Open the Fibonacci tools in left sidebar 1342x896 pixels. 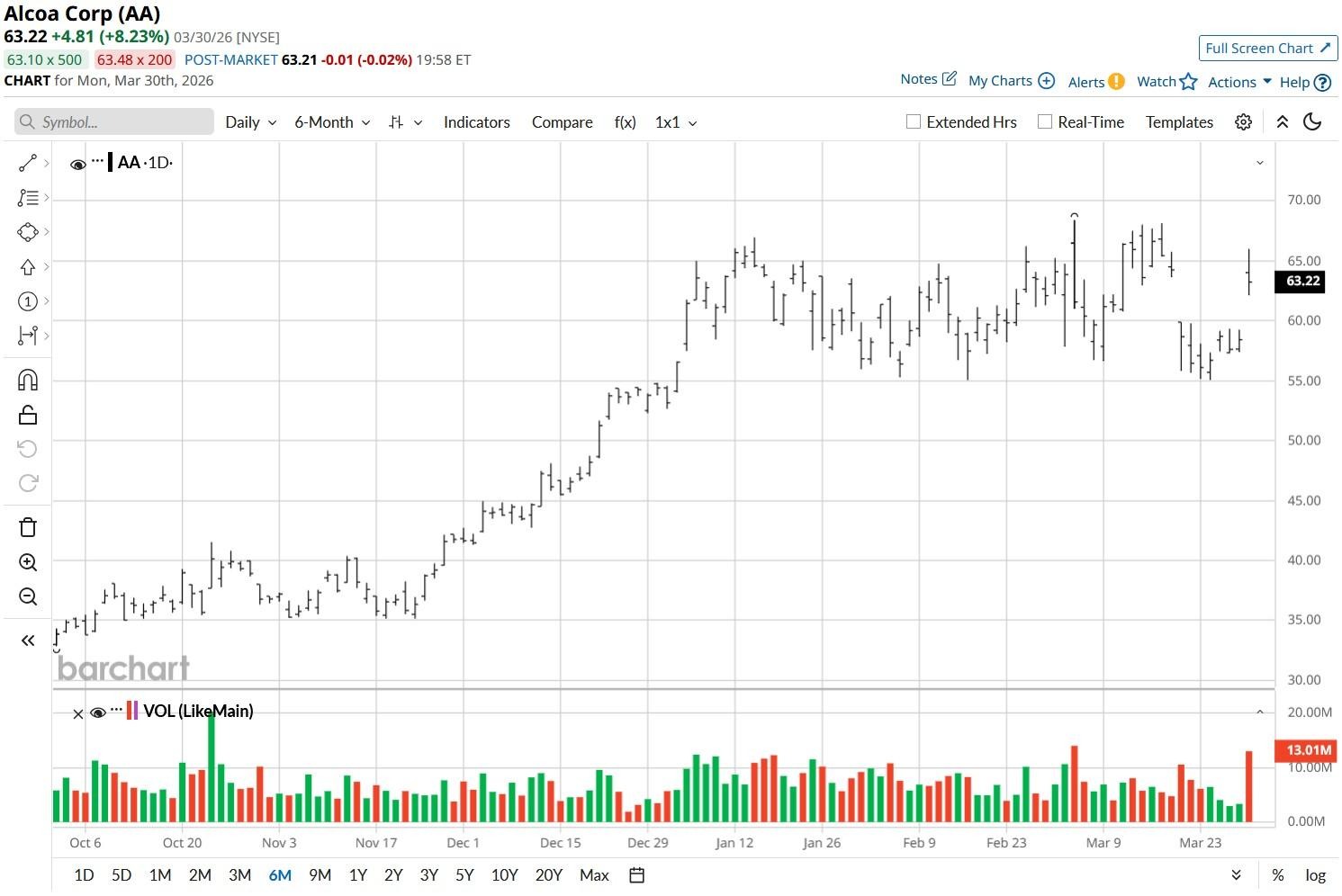[x=28, y=198]
